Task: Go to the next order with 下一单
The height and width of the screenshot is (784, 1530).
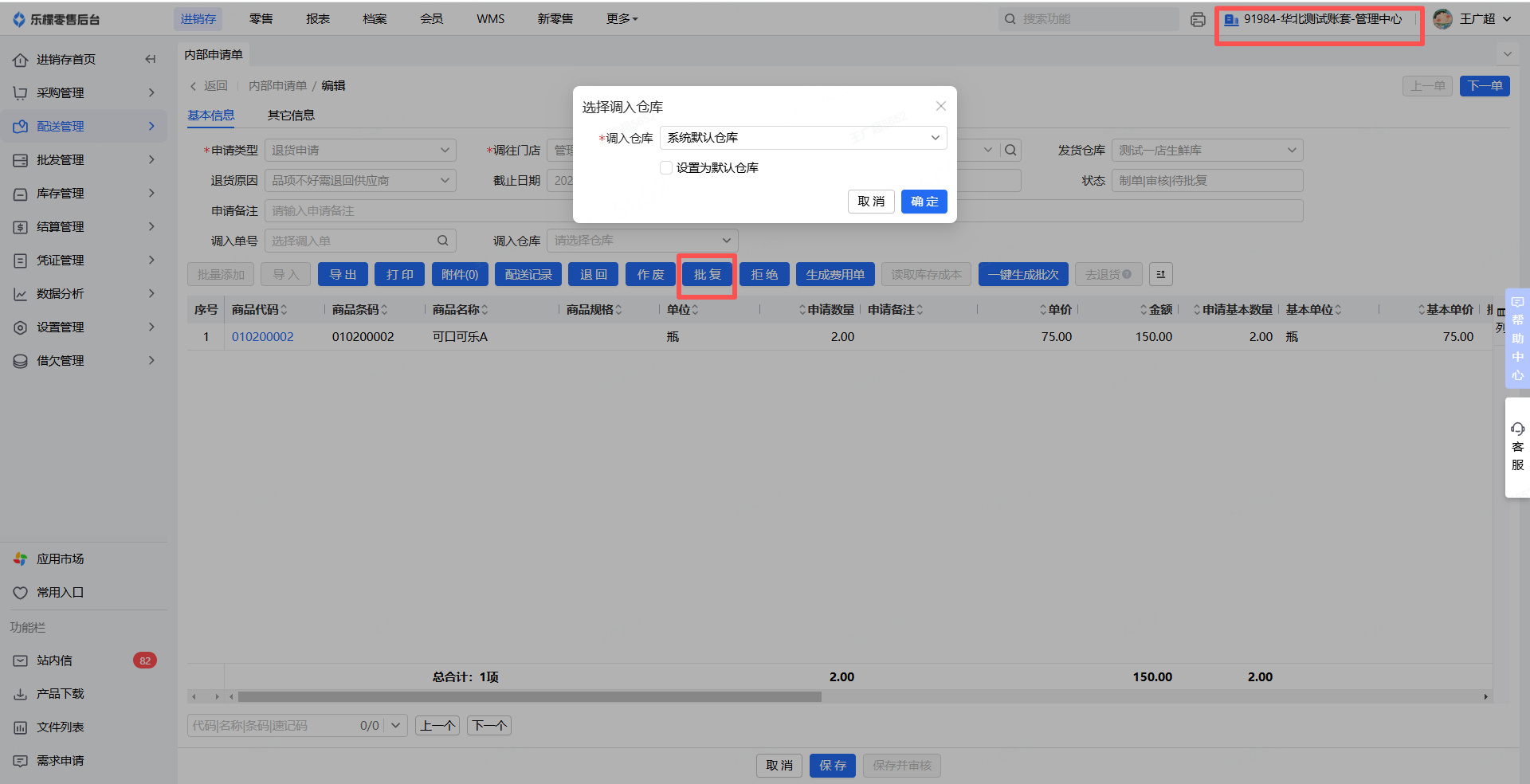Action: (x=1485, y=86)
